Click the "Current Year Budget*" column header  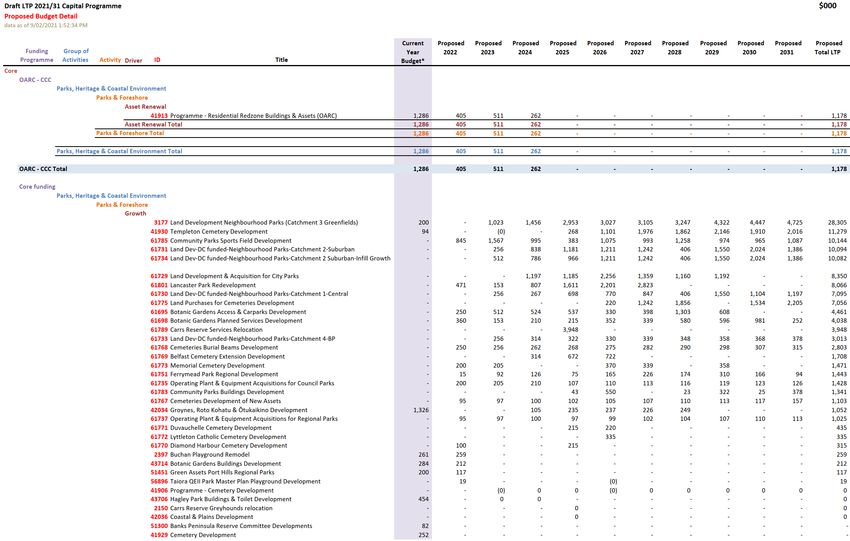coord(413,52)
